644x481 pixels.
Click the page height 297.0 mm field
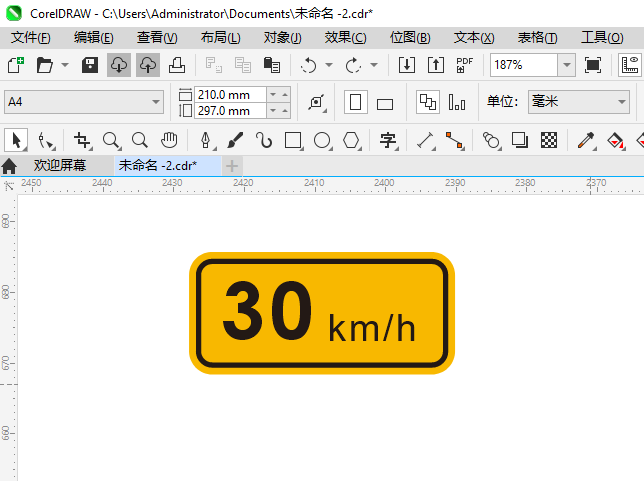230,110
